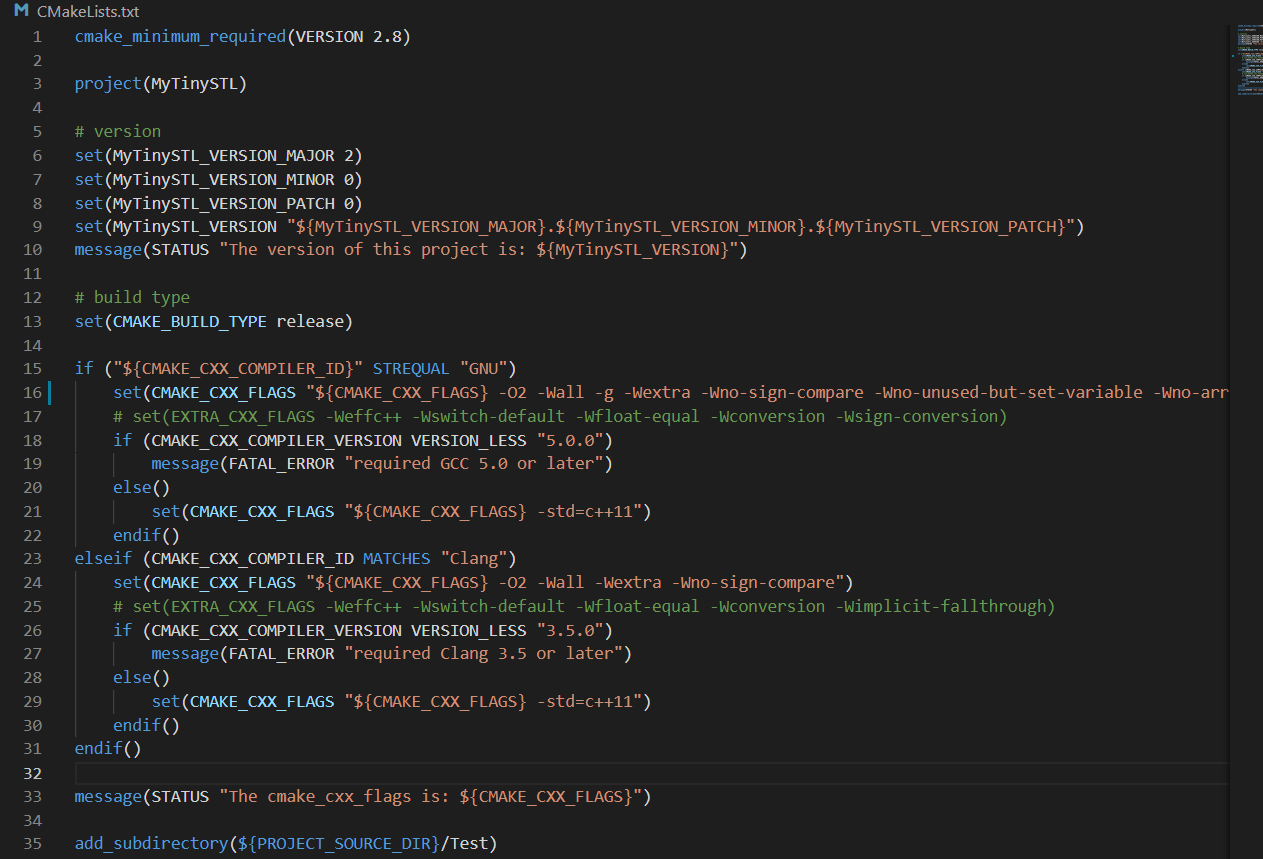
Task: Click the final endif() on line 31
Action: coord(108,749)
